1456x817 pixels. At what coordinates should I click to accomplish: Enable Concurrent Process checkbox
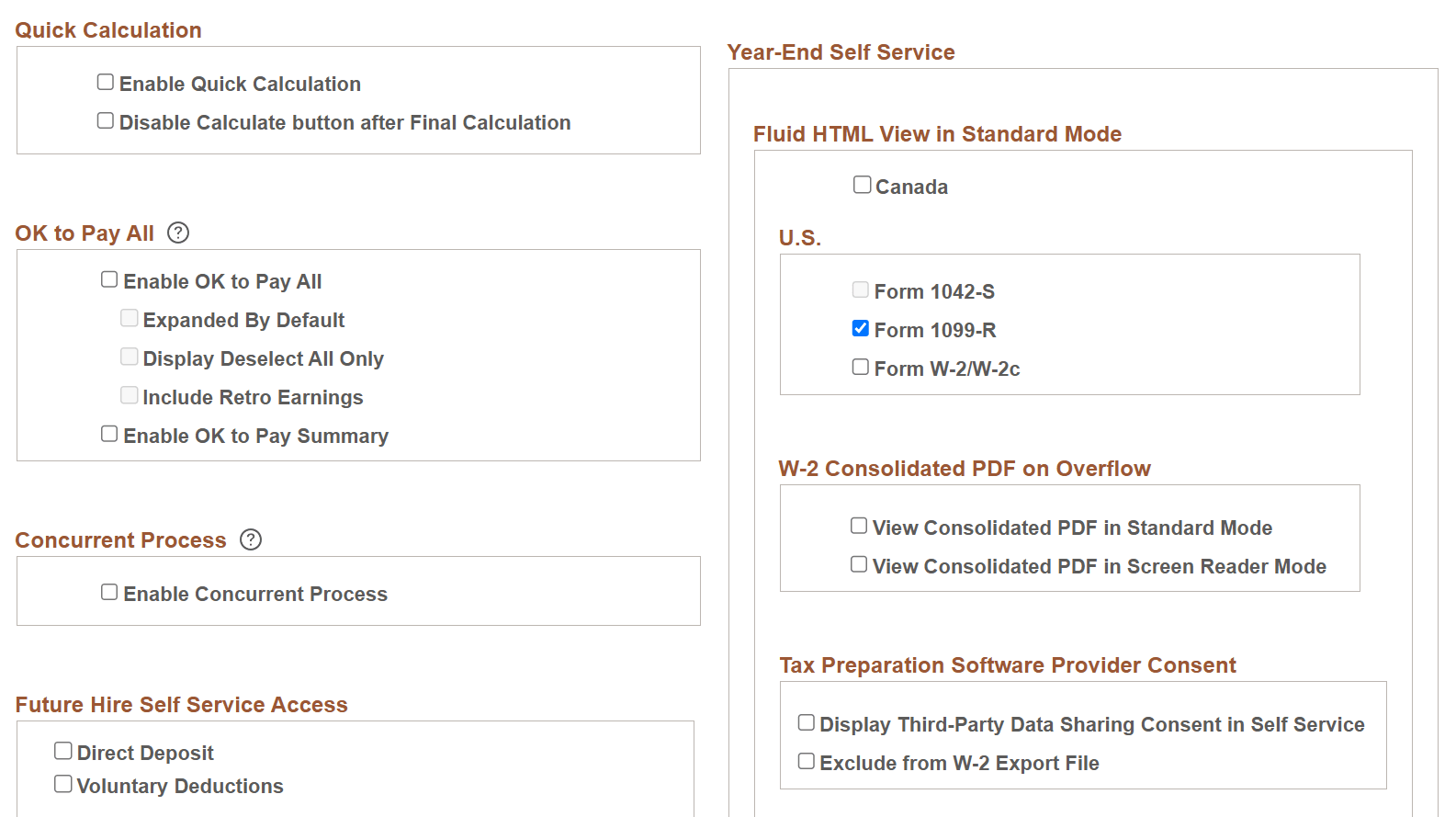(x=109, y=592)
